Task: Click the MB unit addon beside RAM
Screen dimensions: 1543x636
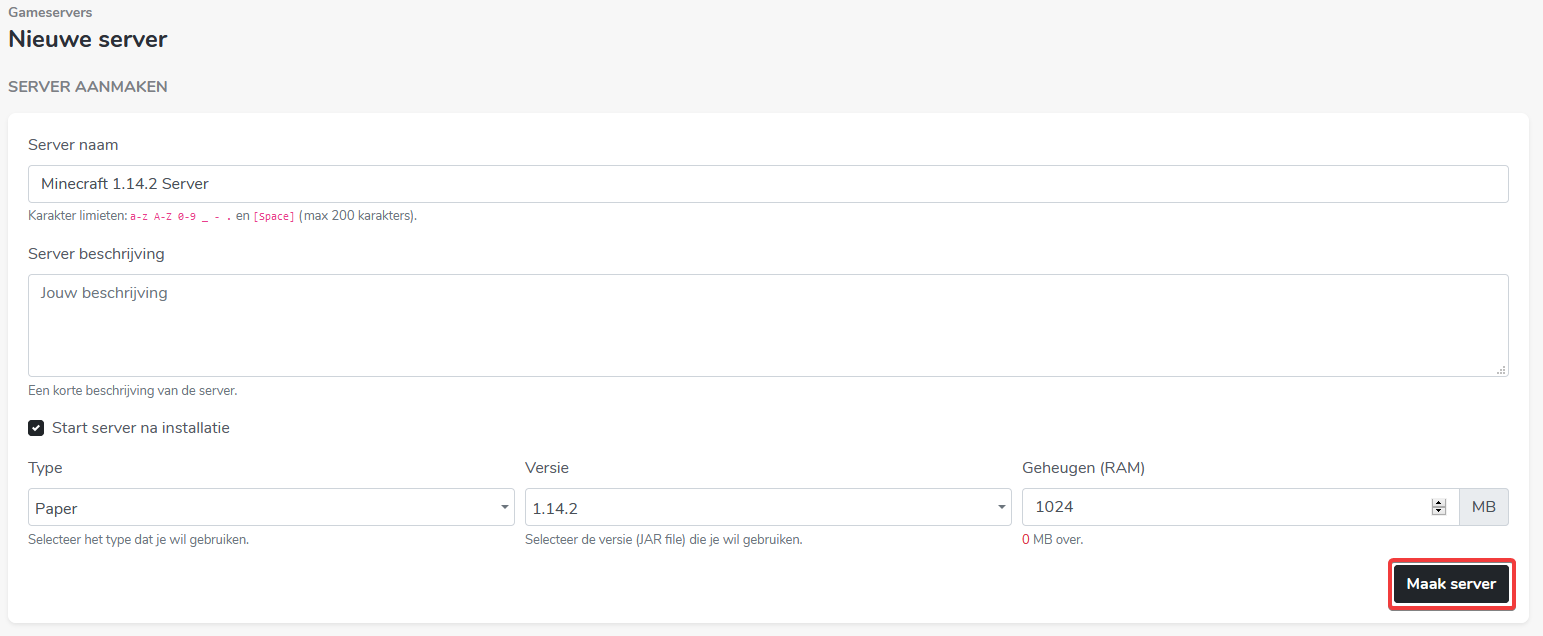Action: (1483, 507)
